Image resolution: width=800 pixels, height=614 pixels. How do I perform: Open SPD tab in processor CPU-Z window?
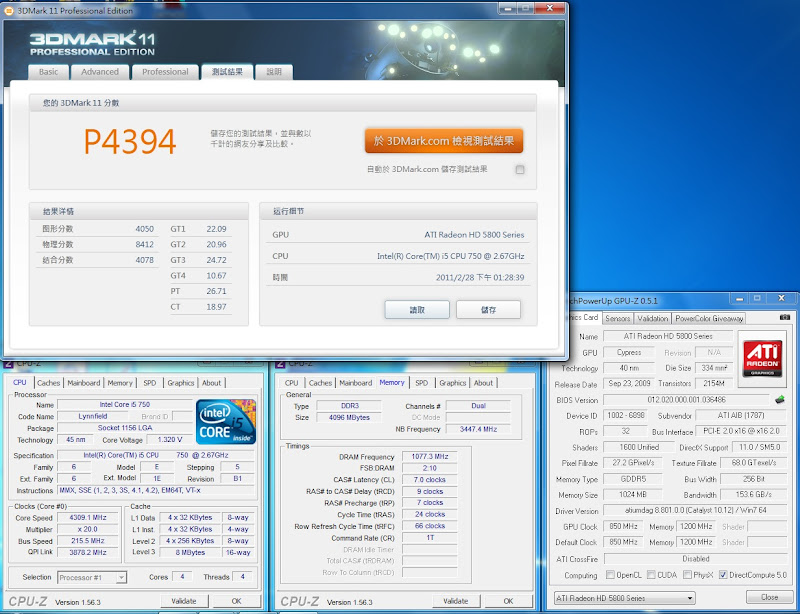pos(150,383)
